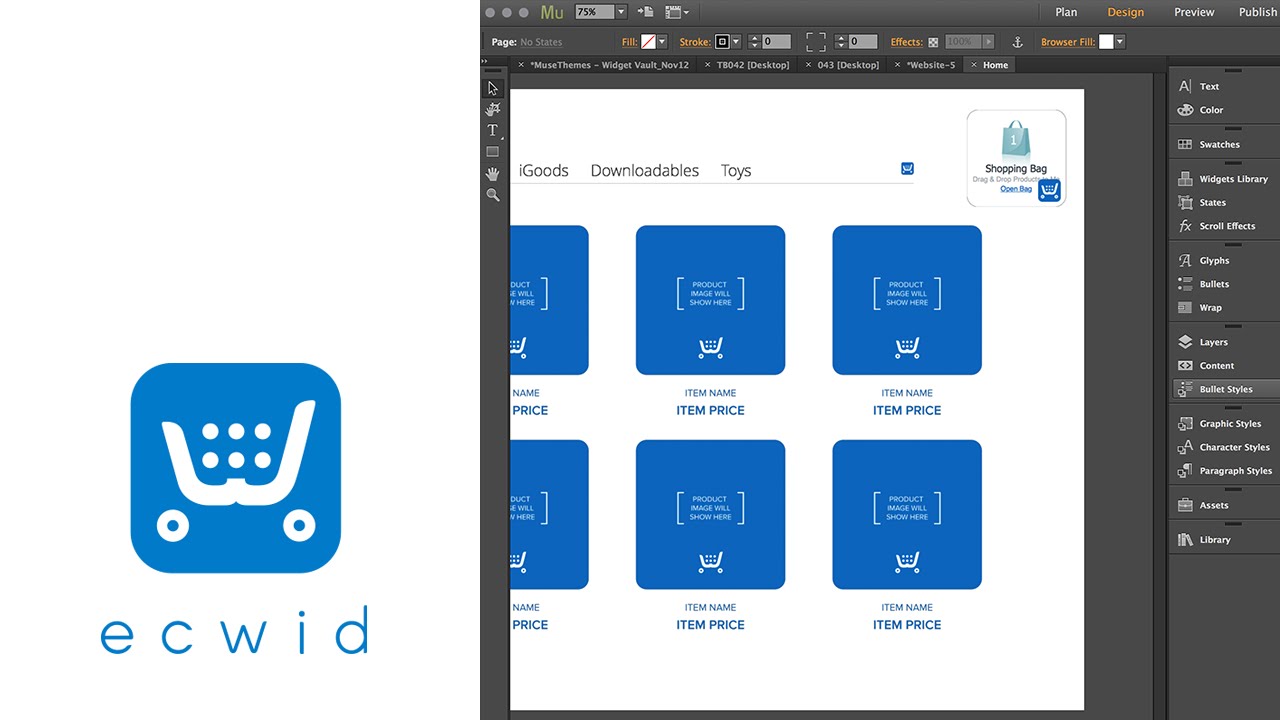The height and width of the screenshot is (720, 1280).
Task: Open the zoom level 75% dropdown
Action: [621, 12]
